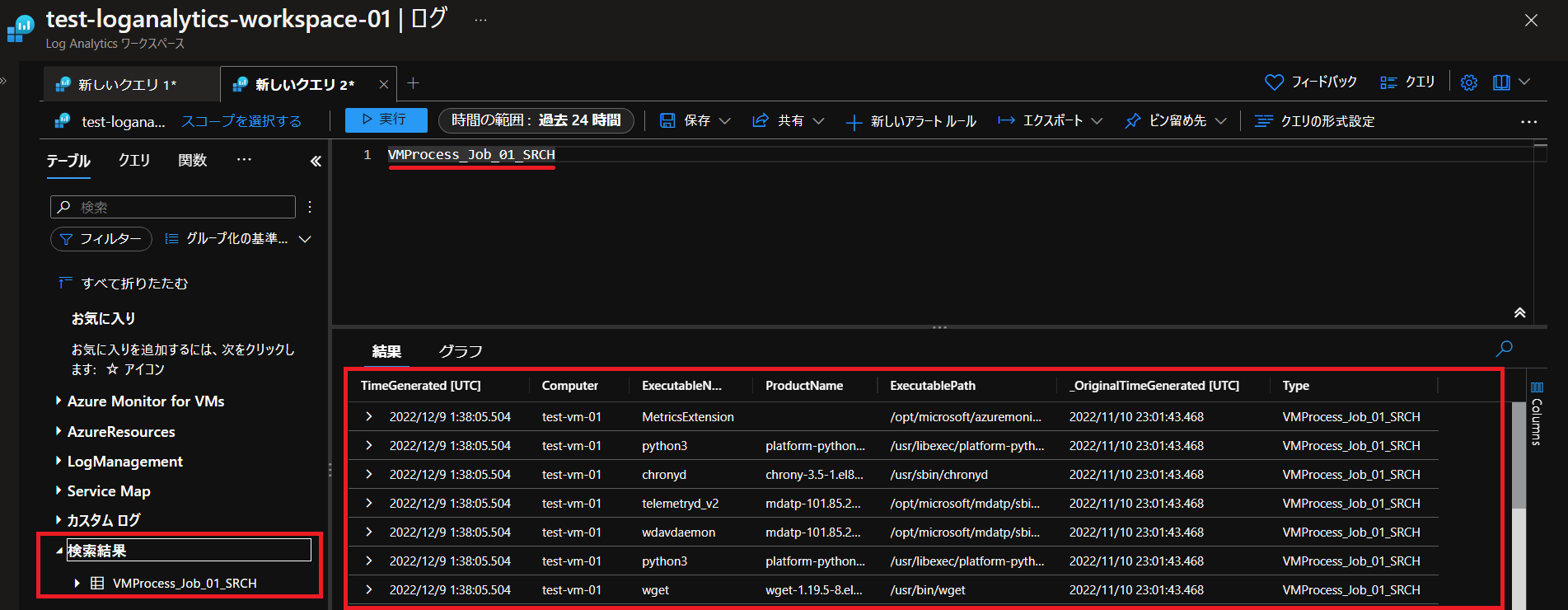Viewport: 1568px width, 610px height.
Task: Click the share (共有) icon
Action: tap(761, 121)
